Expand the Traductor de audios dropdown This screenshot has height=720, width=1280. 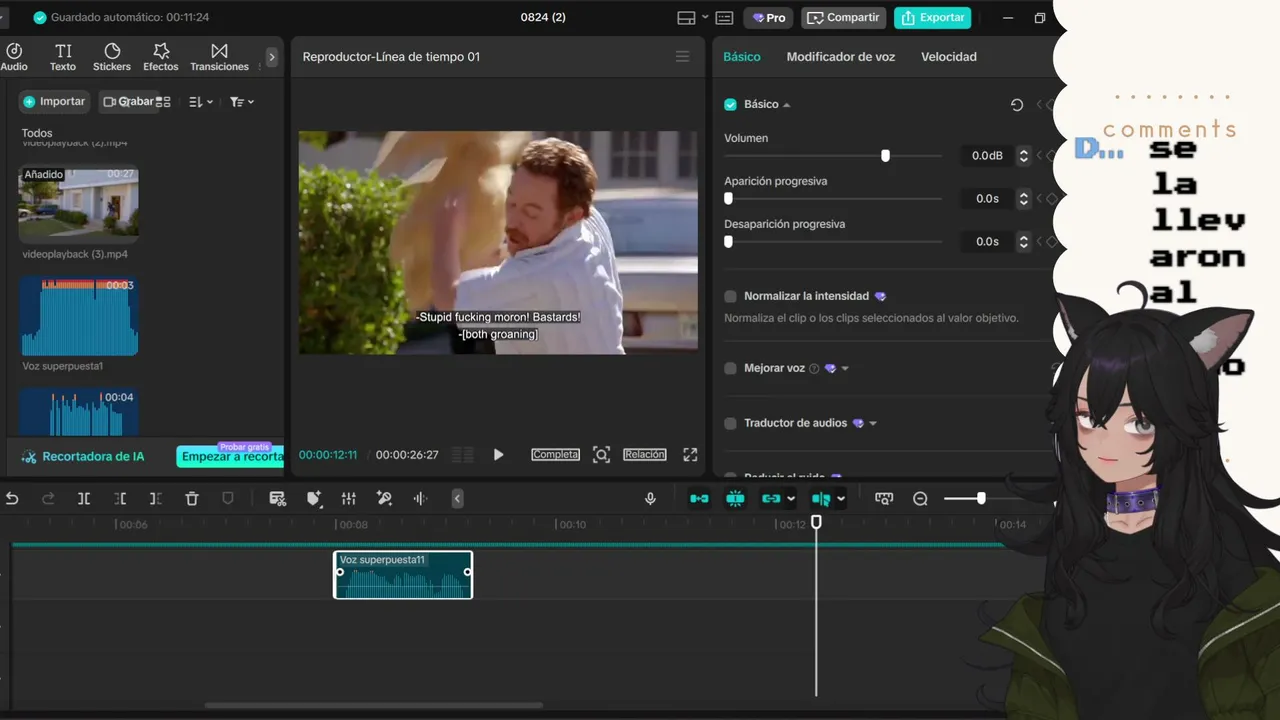pyautogui.click(x=873, y=424)
